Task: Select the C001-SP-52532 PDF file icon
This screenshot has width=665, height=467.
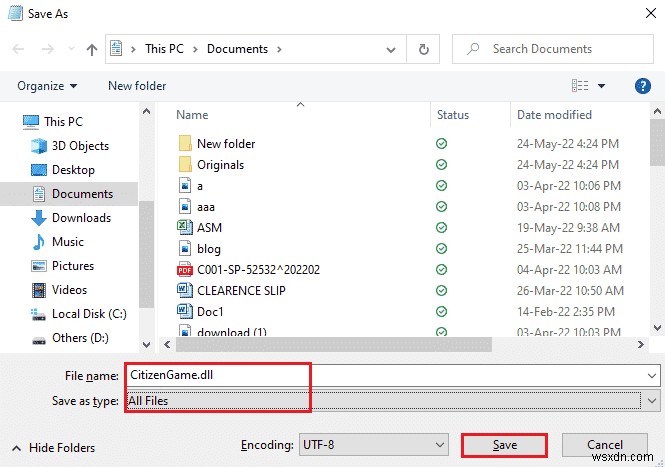Action: click(x=185, y=270)
